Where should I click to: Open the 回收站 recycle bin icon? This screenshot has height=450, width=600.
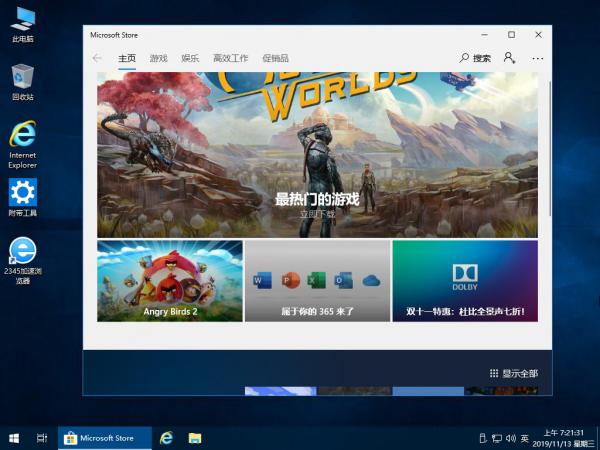pos(23,82)
